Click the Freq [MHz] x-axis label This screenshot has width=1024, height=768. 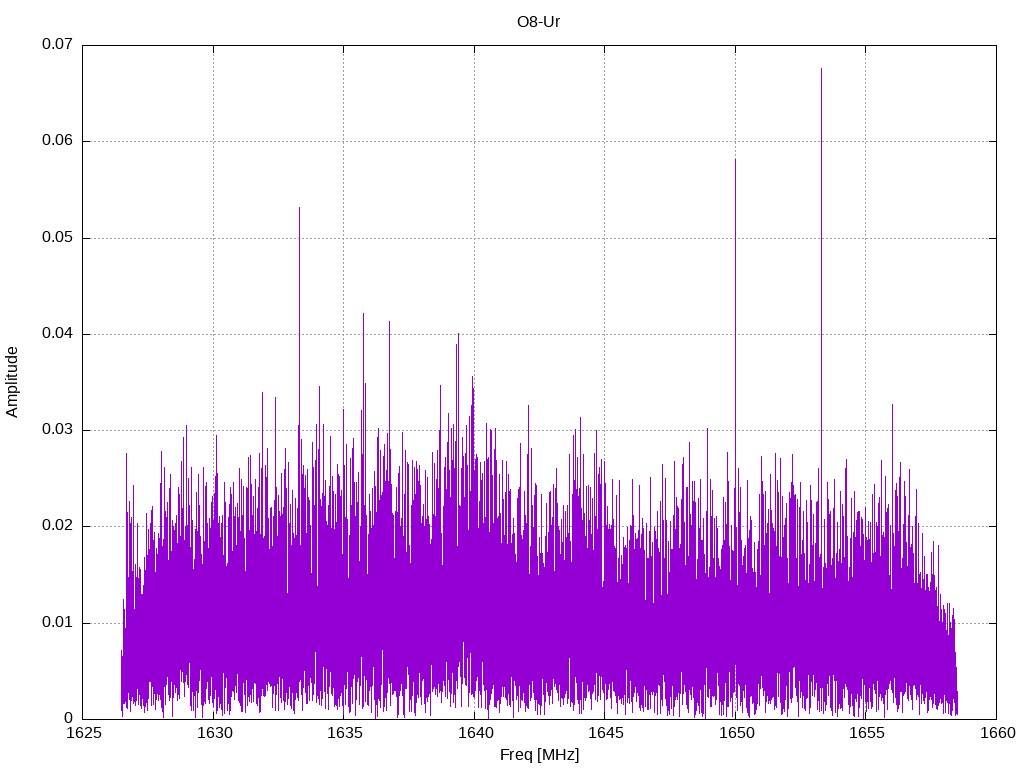pyautogui.click(x=539, y=755)
